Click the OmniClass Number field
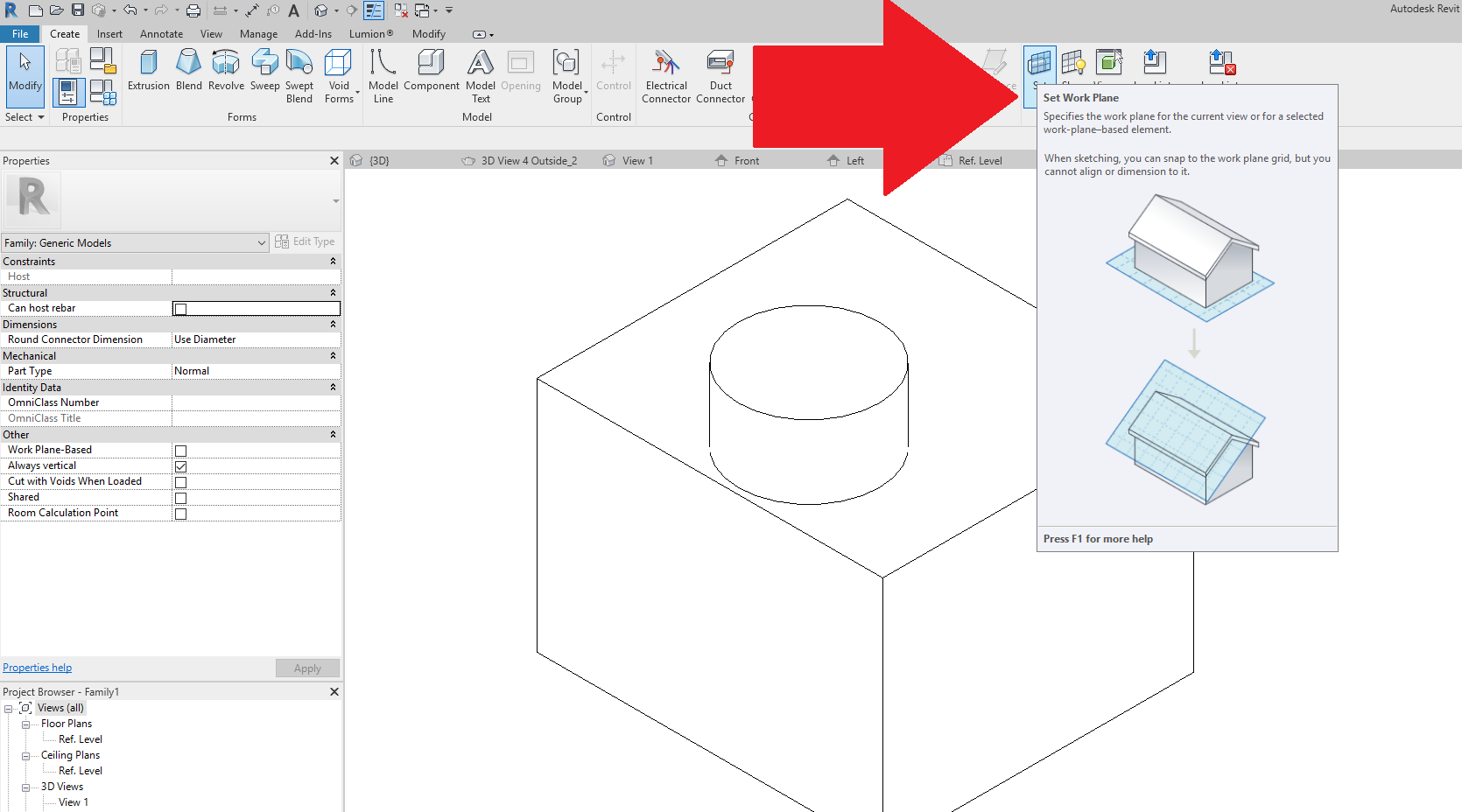 click(256, 402)
